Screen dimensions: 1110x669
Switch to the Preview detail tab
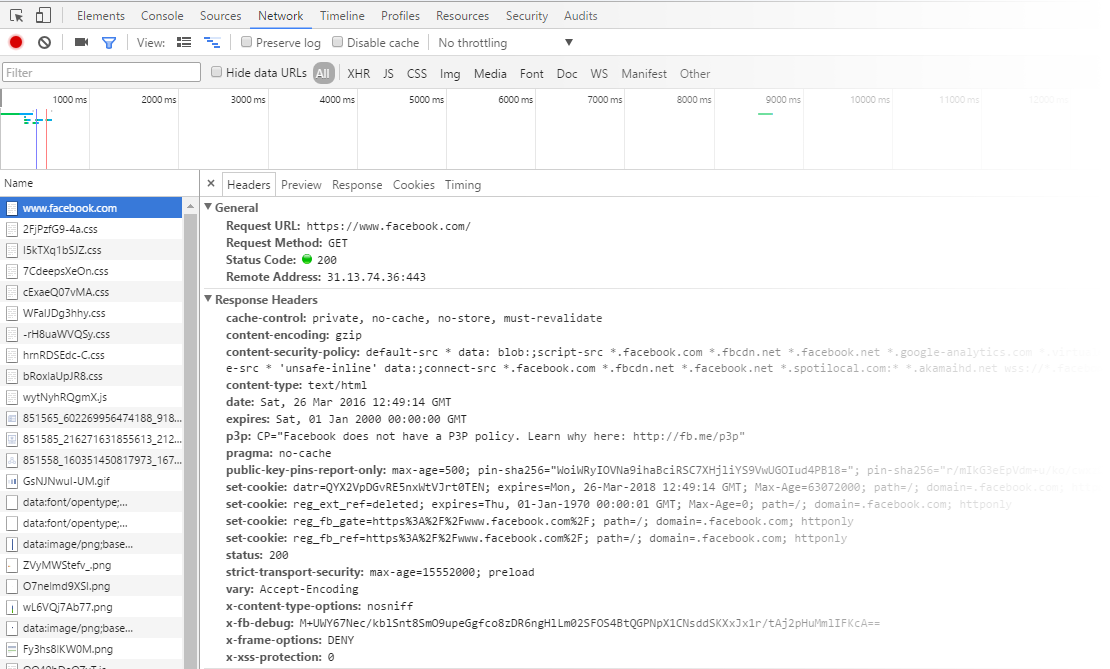tap(301, 185)
